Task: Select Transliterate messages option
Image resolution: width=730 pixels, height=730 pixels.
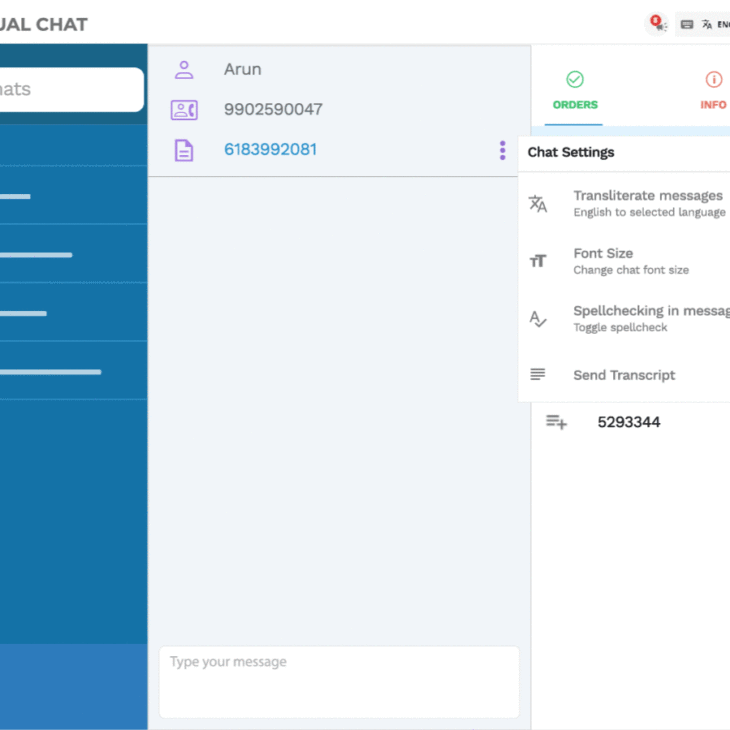Action: [x=624, y=204]
